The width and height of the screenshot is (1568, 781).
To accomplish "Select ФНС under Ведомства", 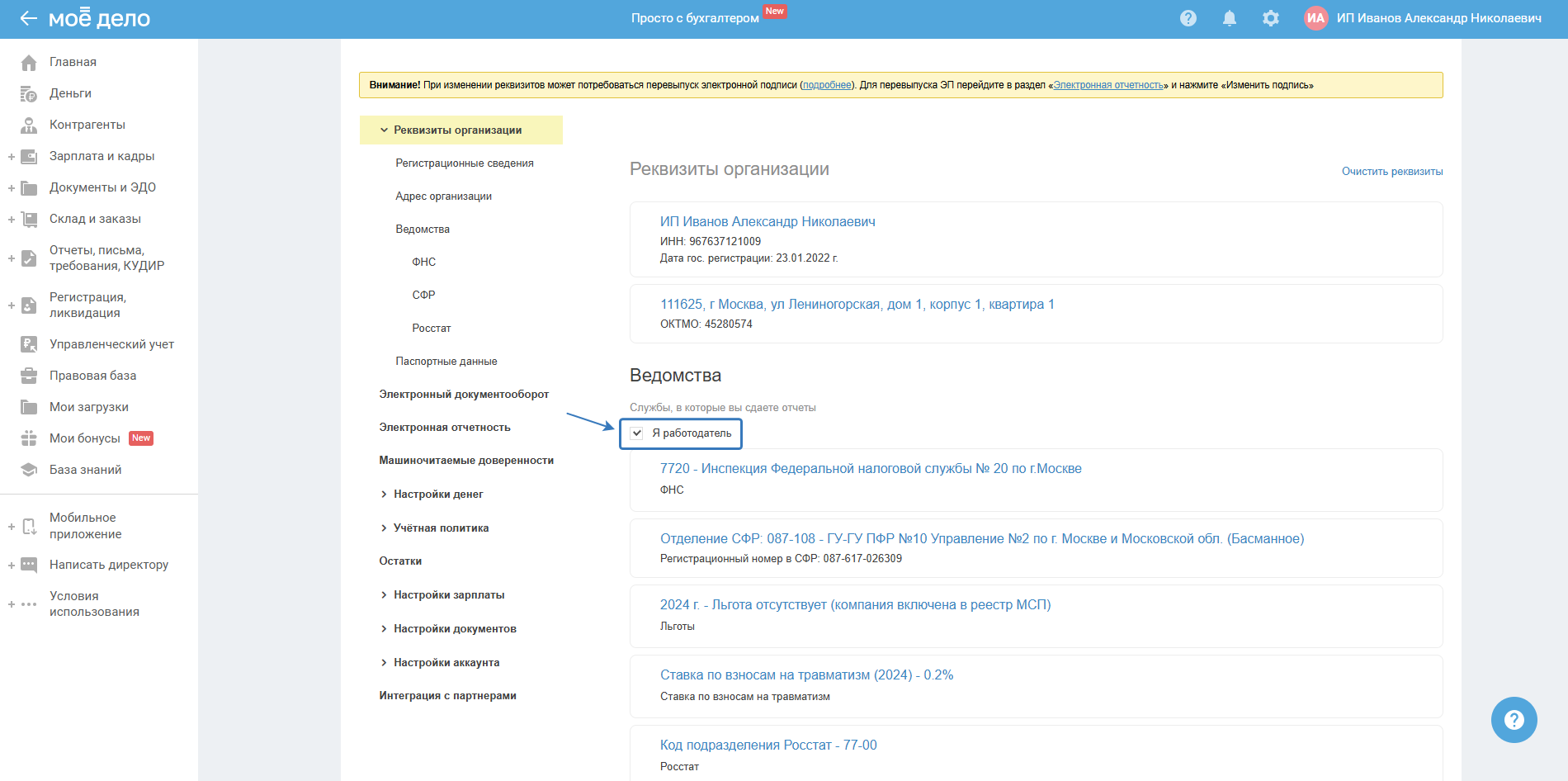I will pos(424,263).
